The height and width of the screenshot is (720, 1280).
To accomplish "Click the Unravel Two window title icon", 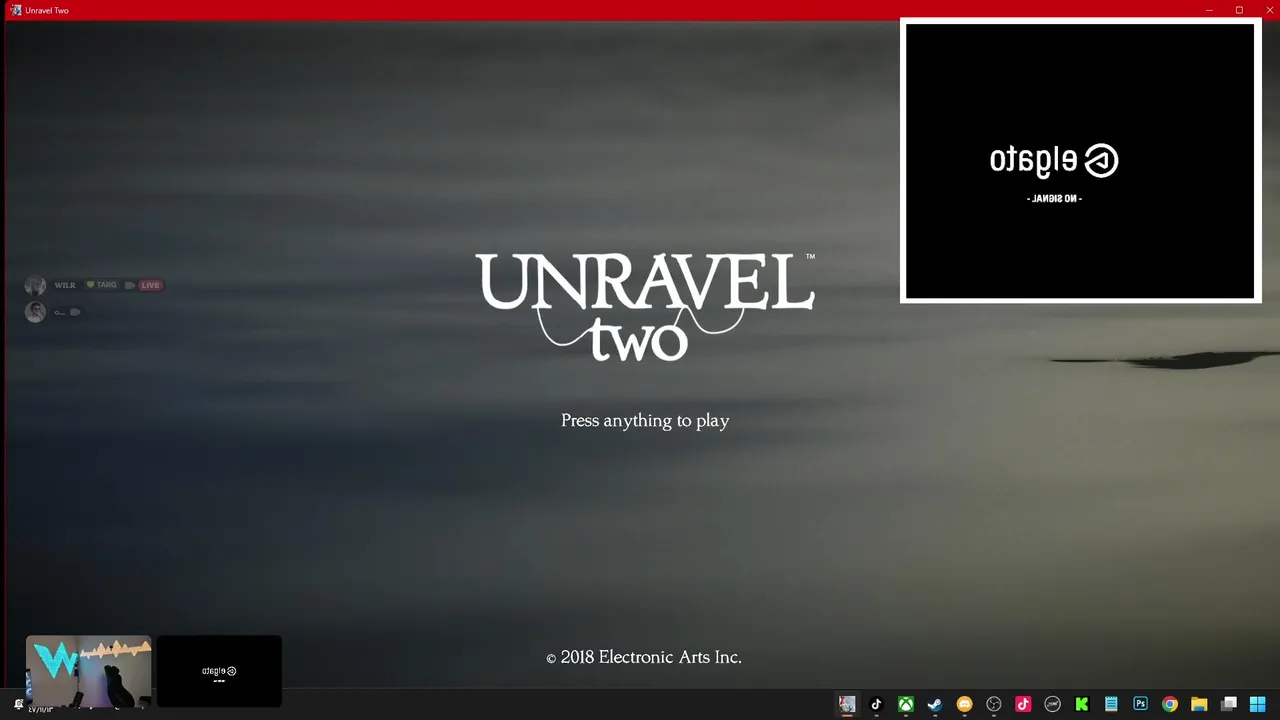I will click(16, 10).
